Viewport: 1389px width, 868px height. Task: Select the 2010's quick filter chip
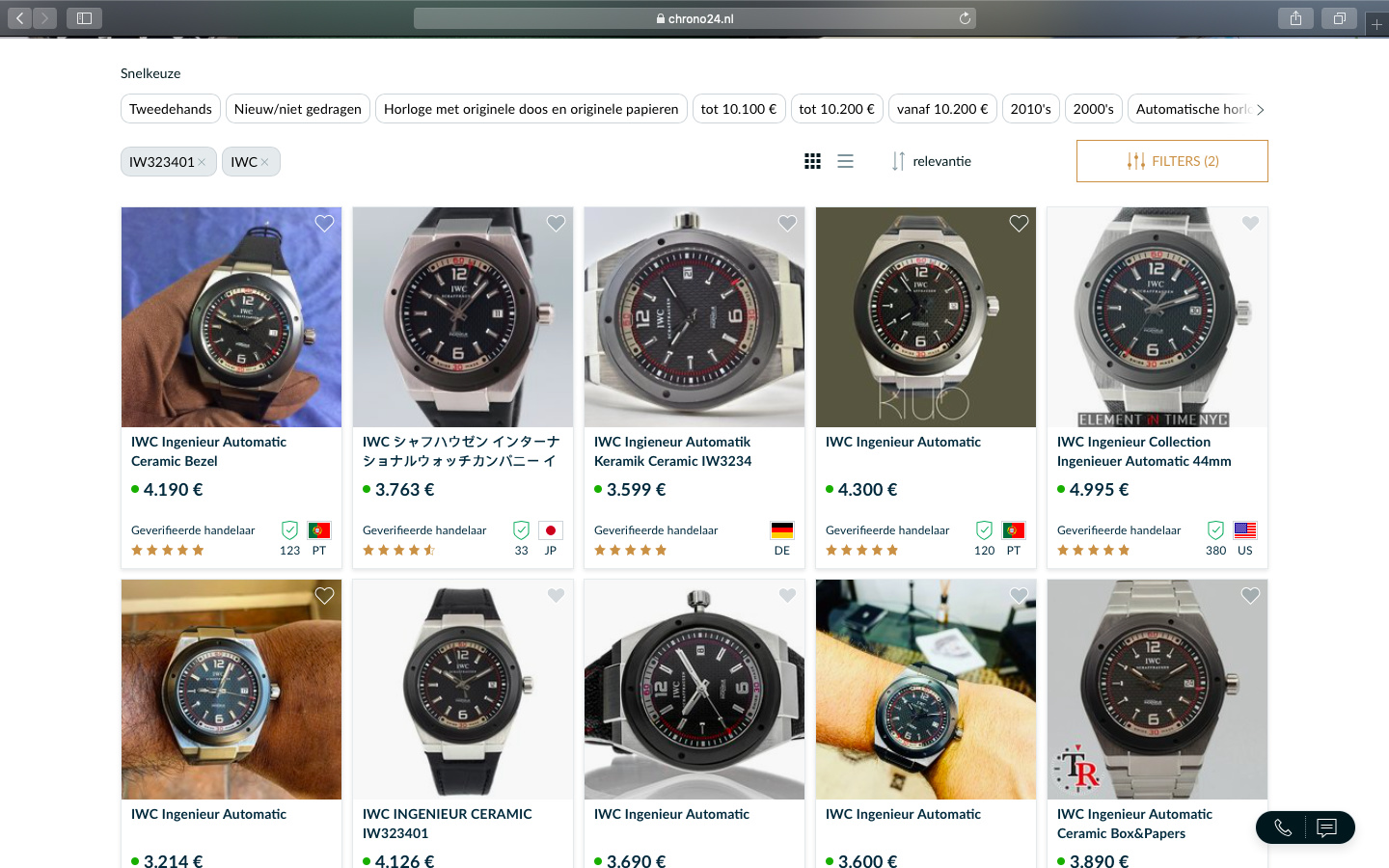coord(1031,109)
